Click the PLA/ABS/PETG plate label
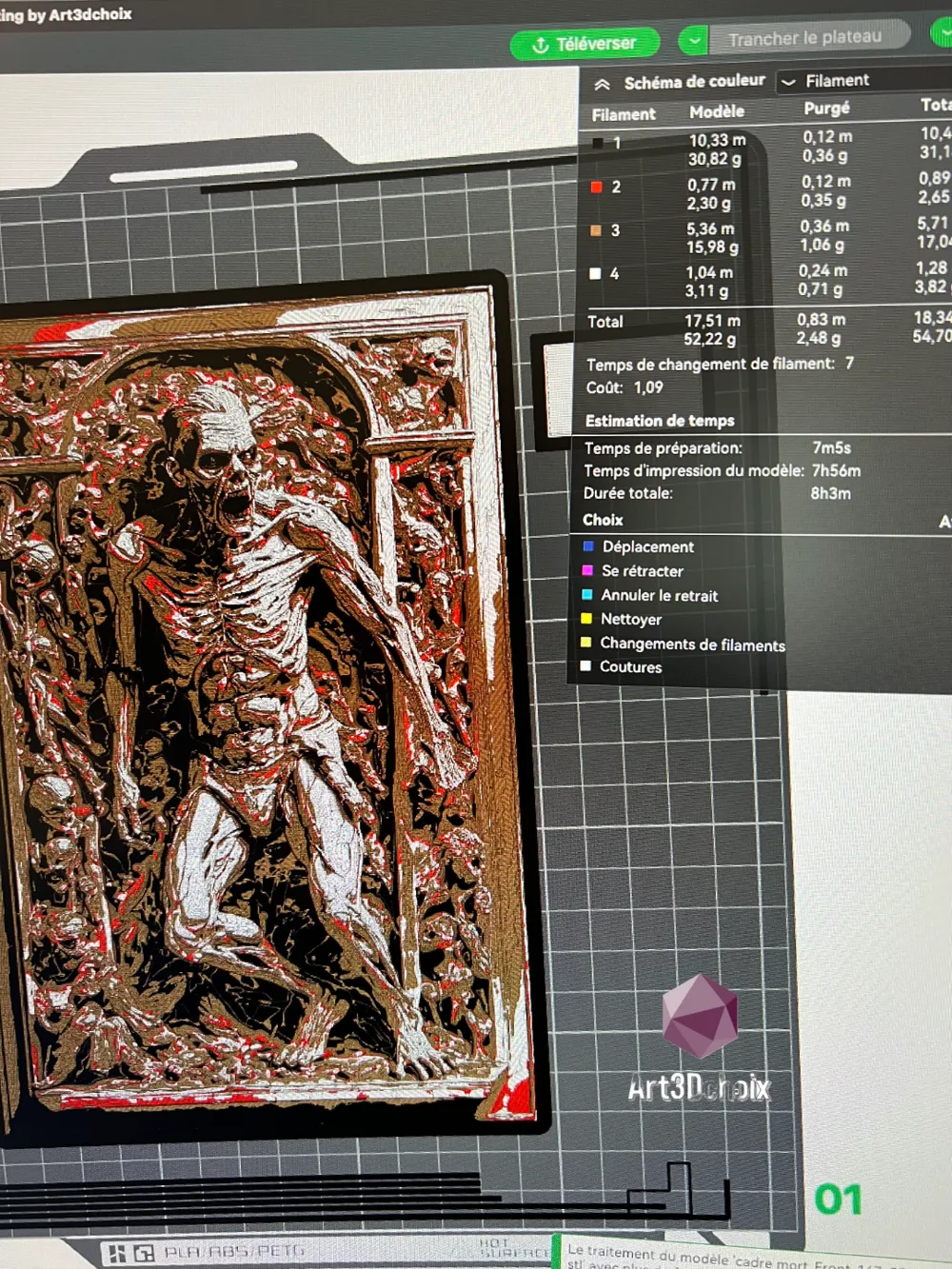The width and height of the screenshot is (952, 1269). pyautogui.click(x=234, y=1252)
